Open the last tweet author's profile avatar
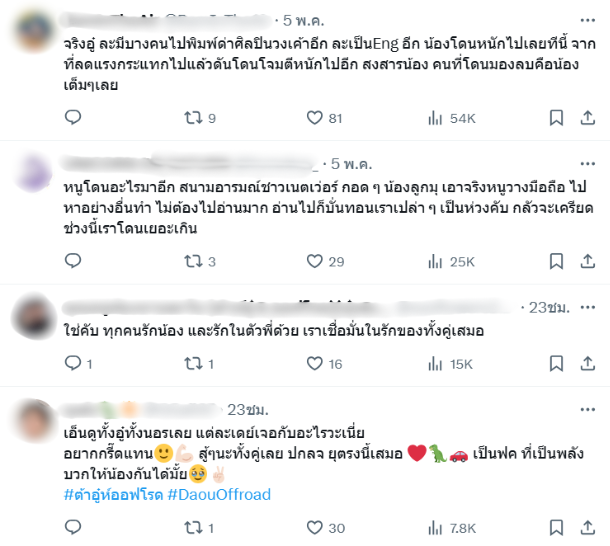Viewport: 610px width, 546px height. click(x=34, y=421)
